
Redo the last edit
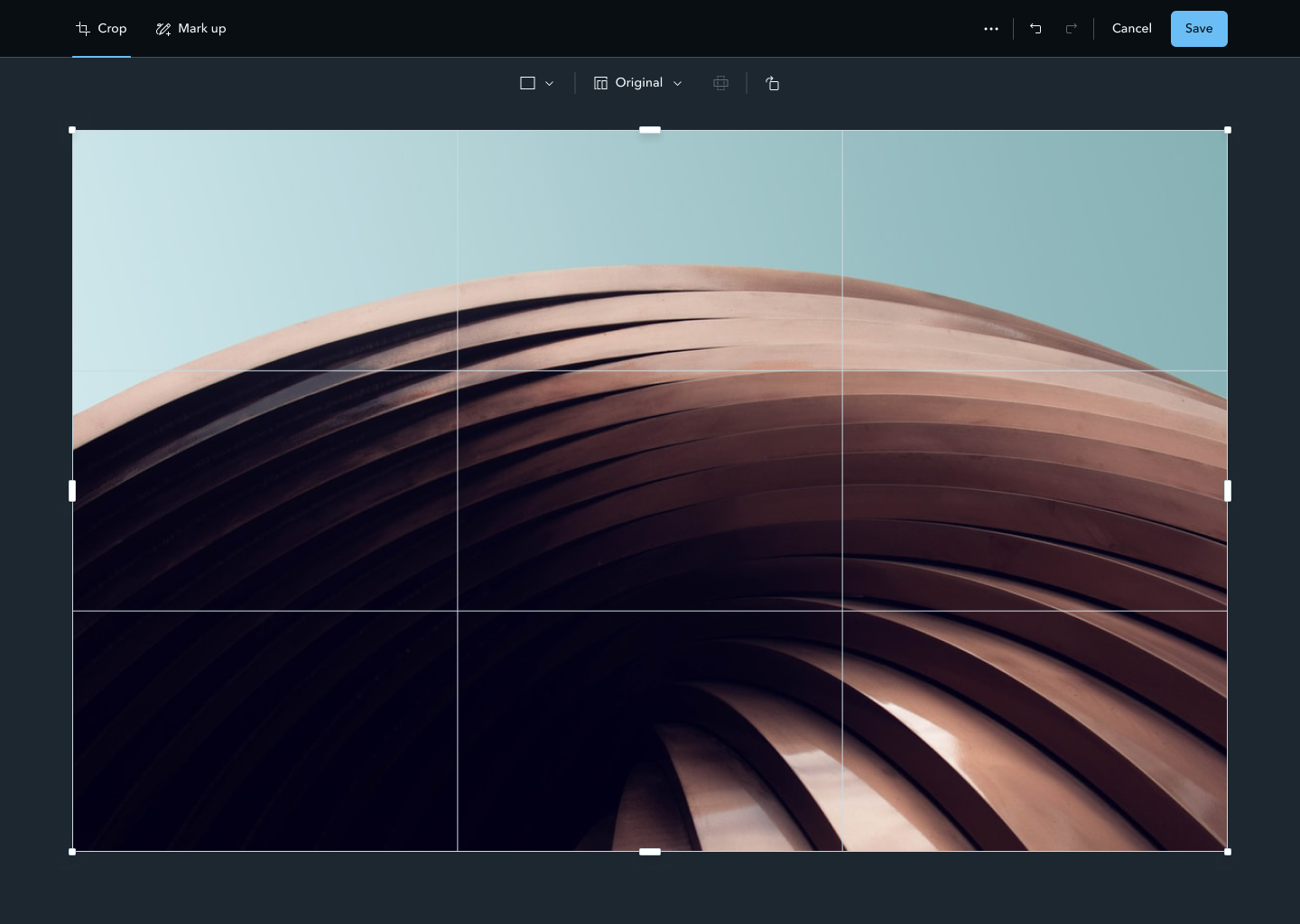1071,29
